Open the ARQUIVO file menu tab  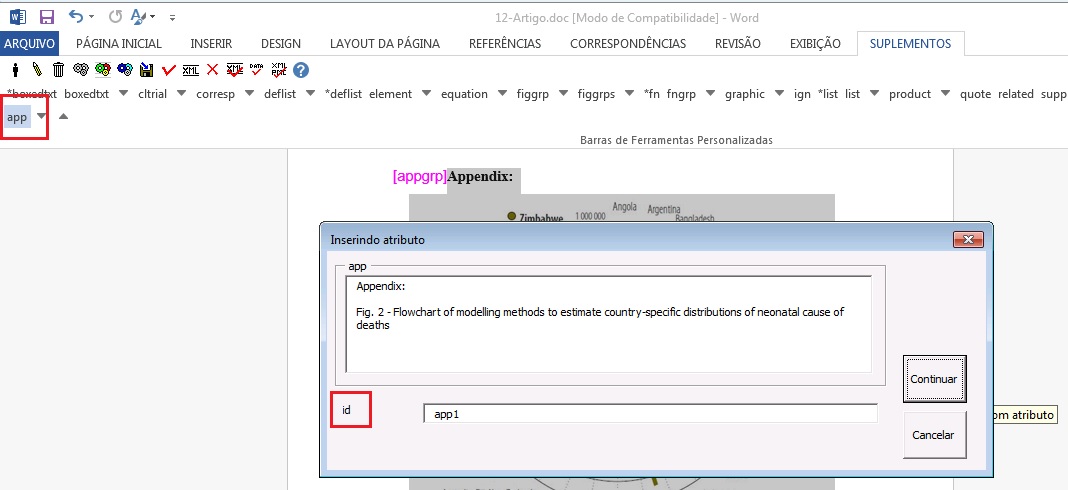30,43
